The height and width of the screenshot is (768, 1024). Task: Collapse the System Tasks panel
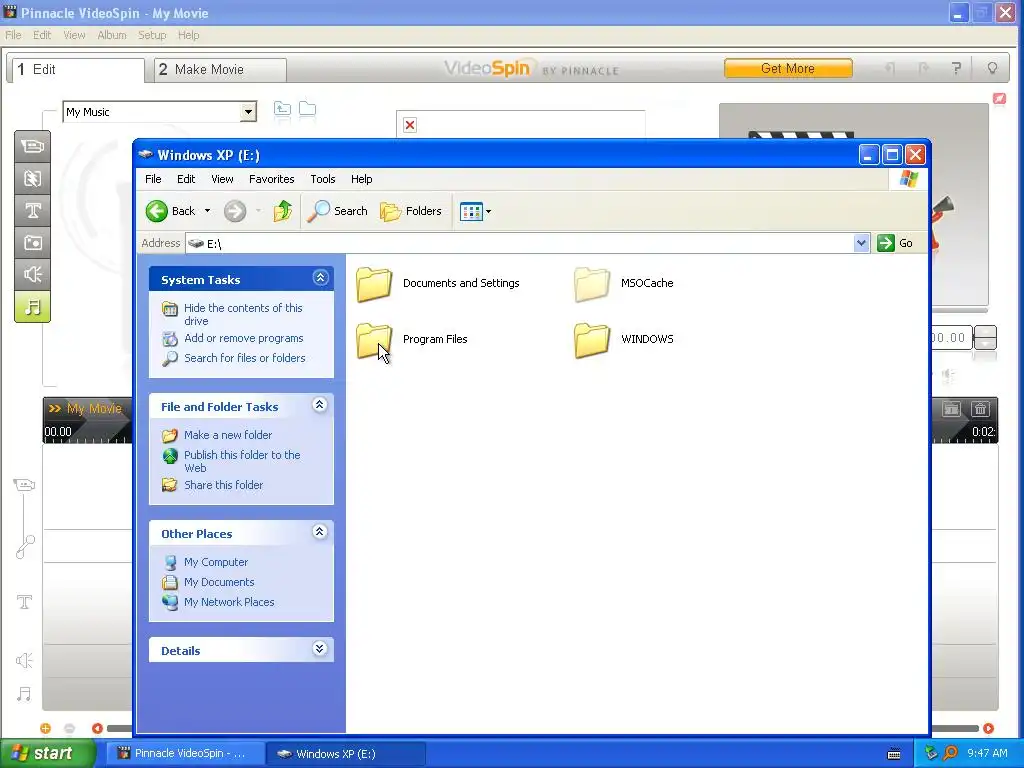click(320, 278)
